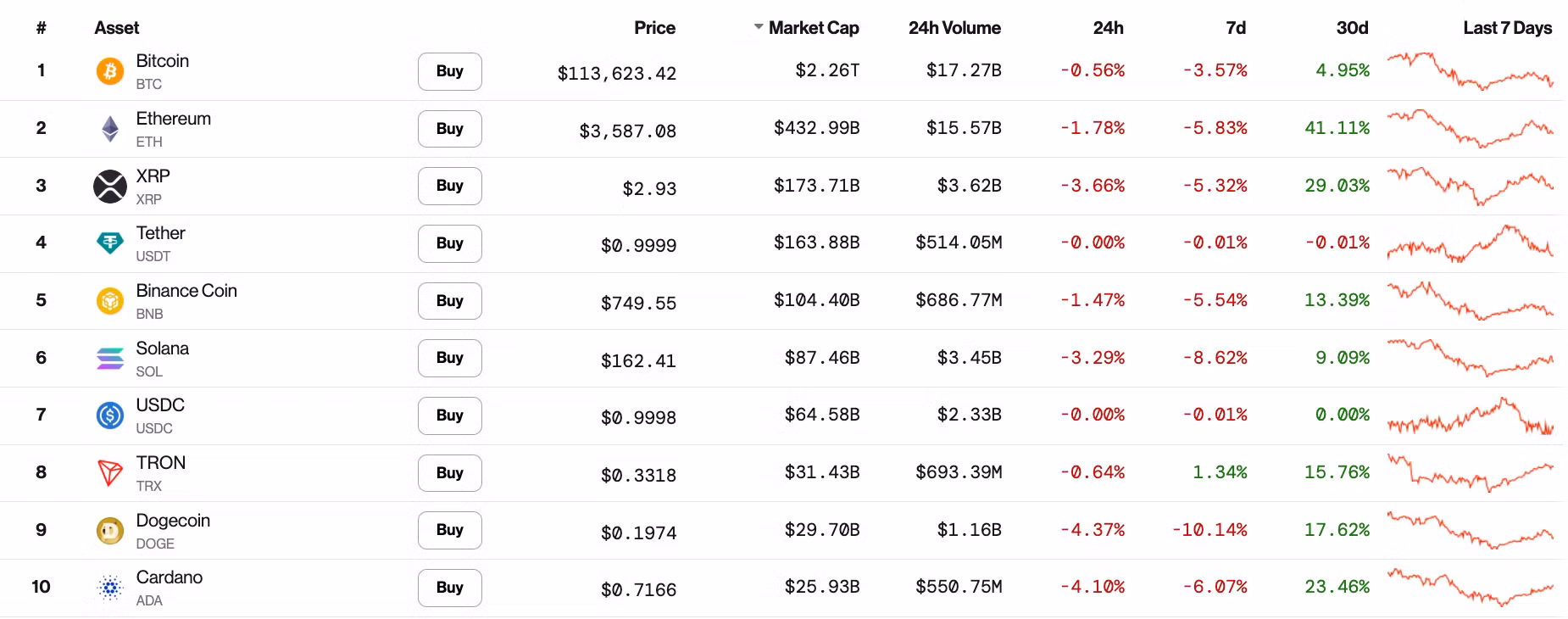Click the Tether logo icon
Screen dimensions: 1568x619
110,243
